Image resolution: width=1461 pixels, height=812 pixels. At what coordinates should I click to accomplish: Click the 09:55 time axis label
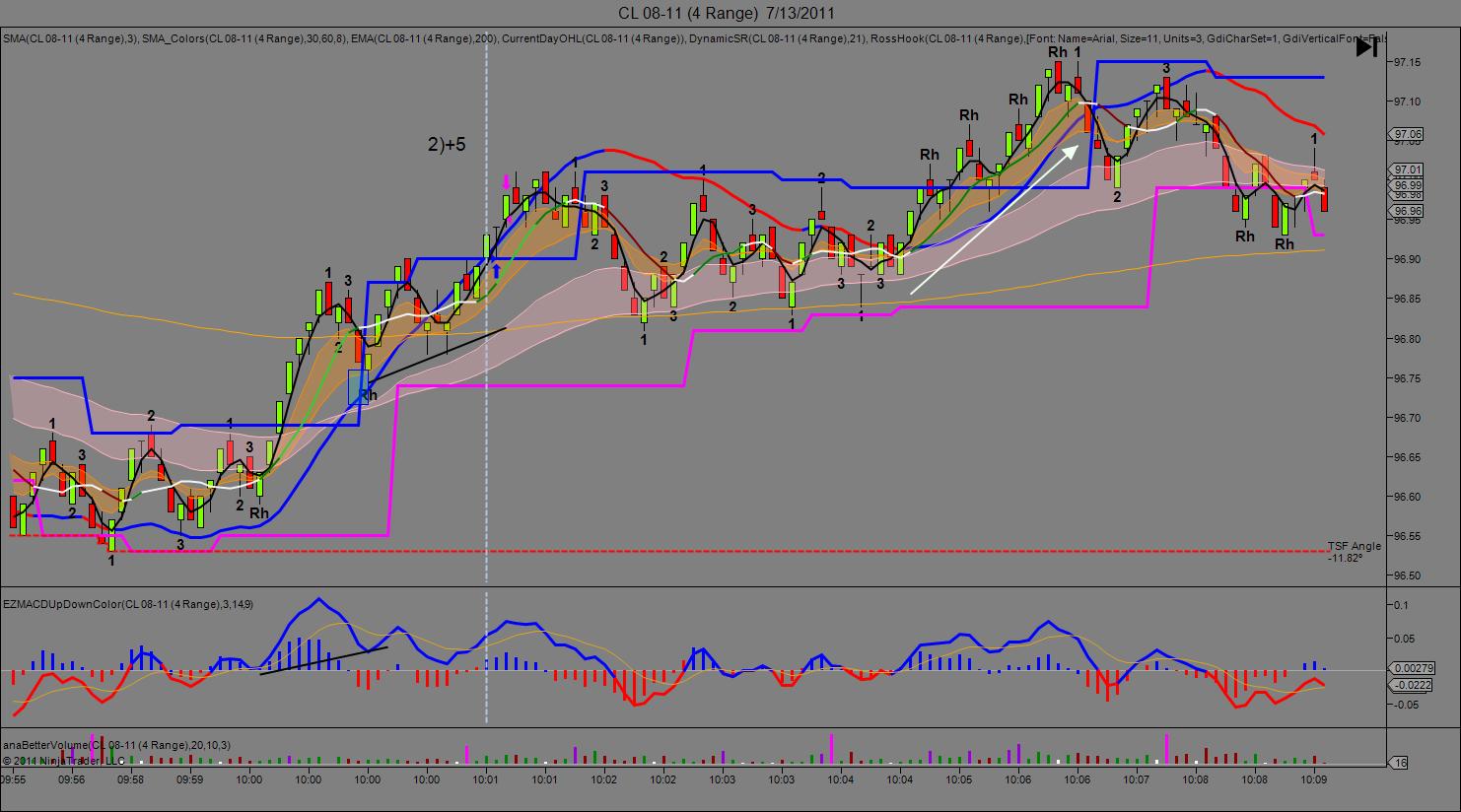(x=13, y=778)
